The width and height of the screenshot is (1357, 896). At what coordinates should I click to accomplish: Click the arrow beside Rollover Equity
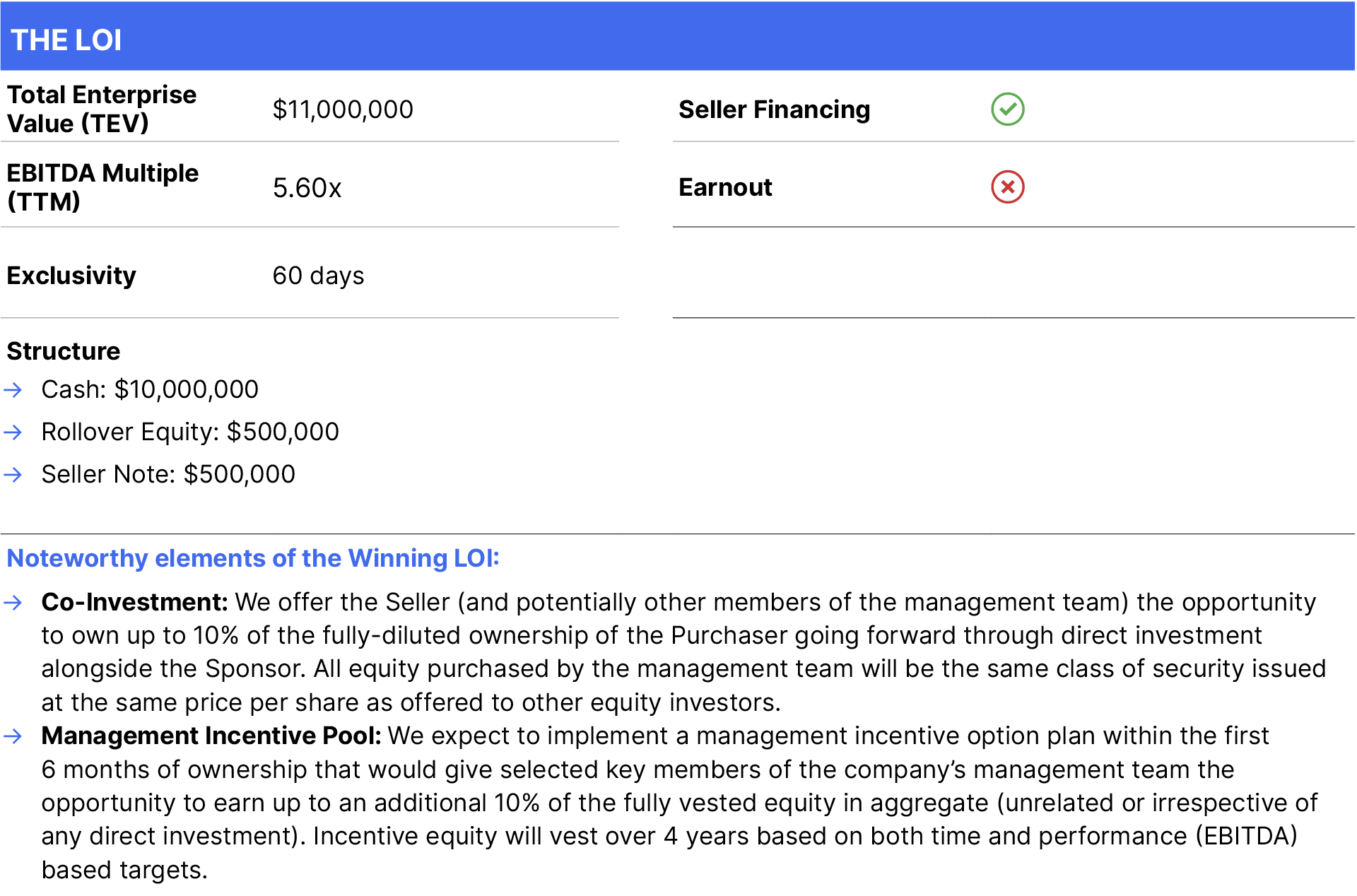[13, 432]
